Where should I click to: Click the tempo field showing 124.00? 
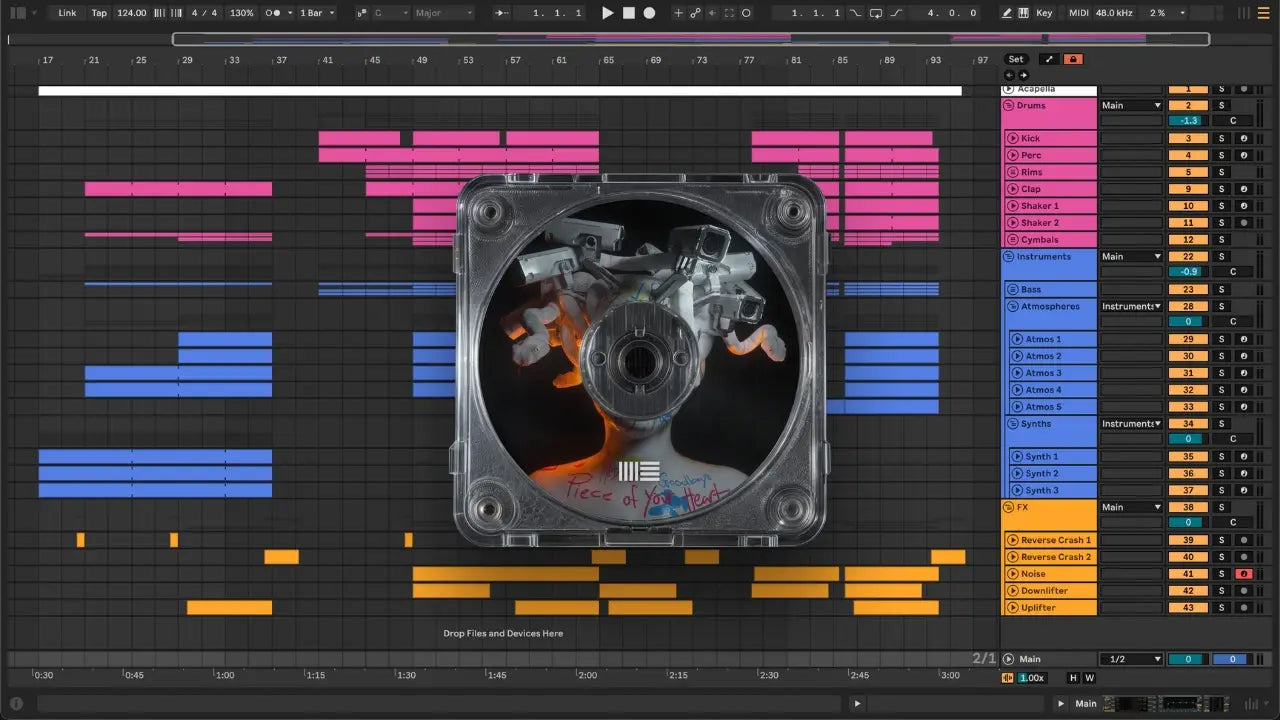click(x=131, y=13)
